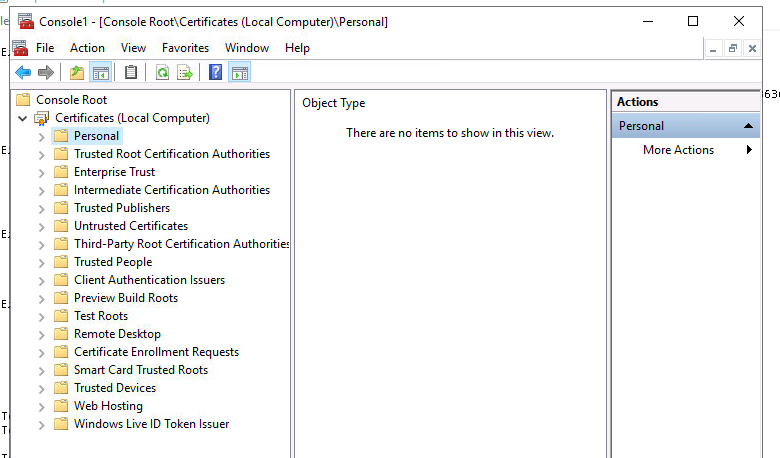Click the green Refresh toolbar icon
This screenshot has width=780, height=458.
[163, 73]
